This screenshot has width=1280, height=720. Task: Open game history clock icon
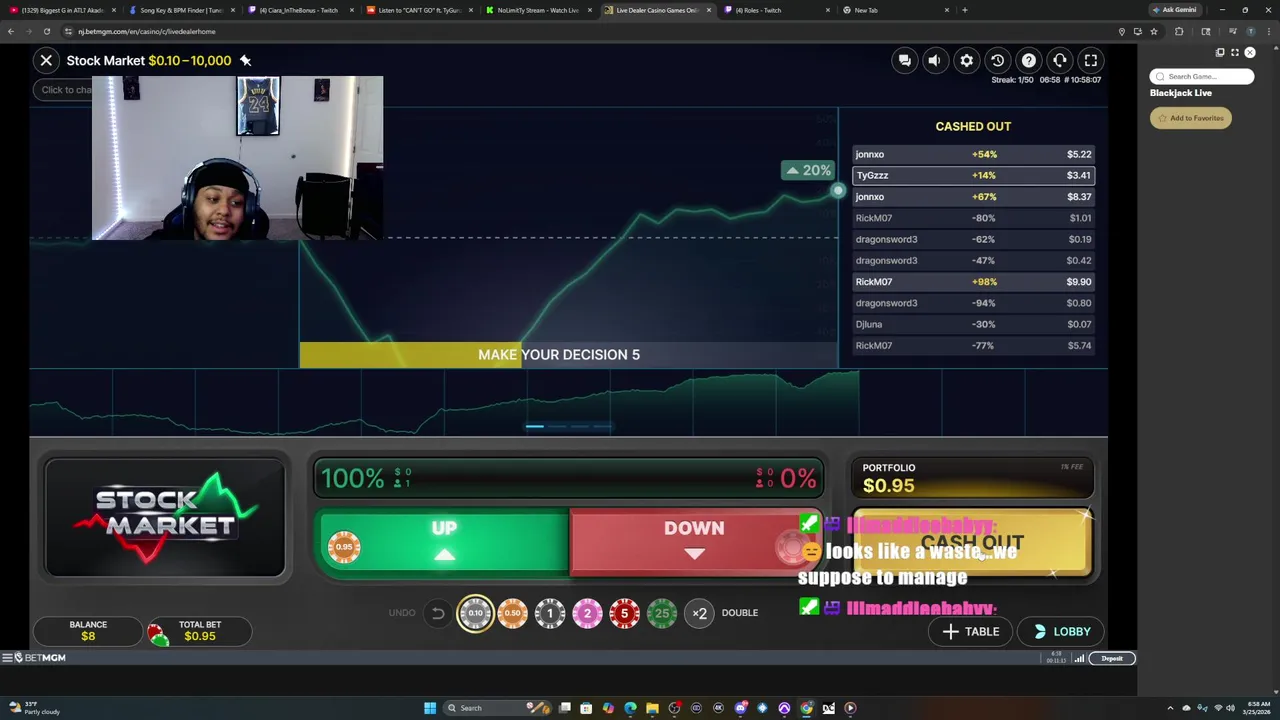click(997, 60)
